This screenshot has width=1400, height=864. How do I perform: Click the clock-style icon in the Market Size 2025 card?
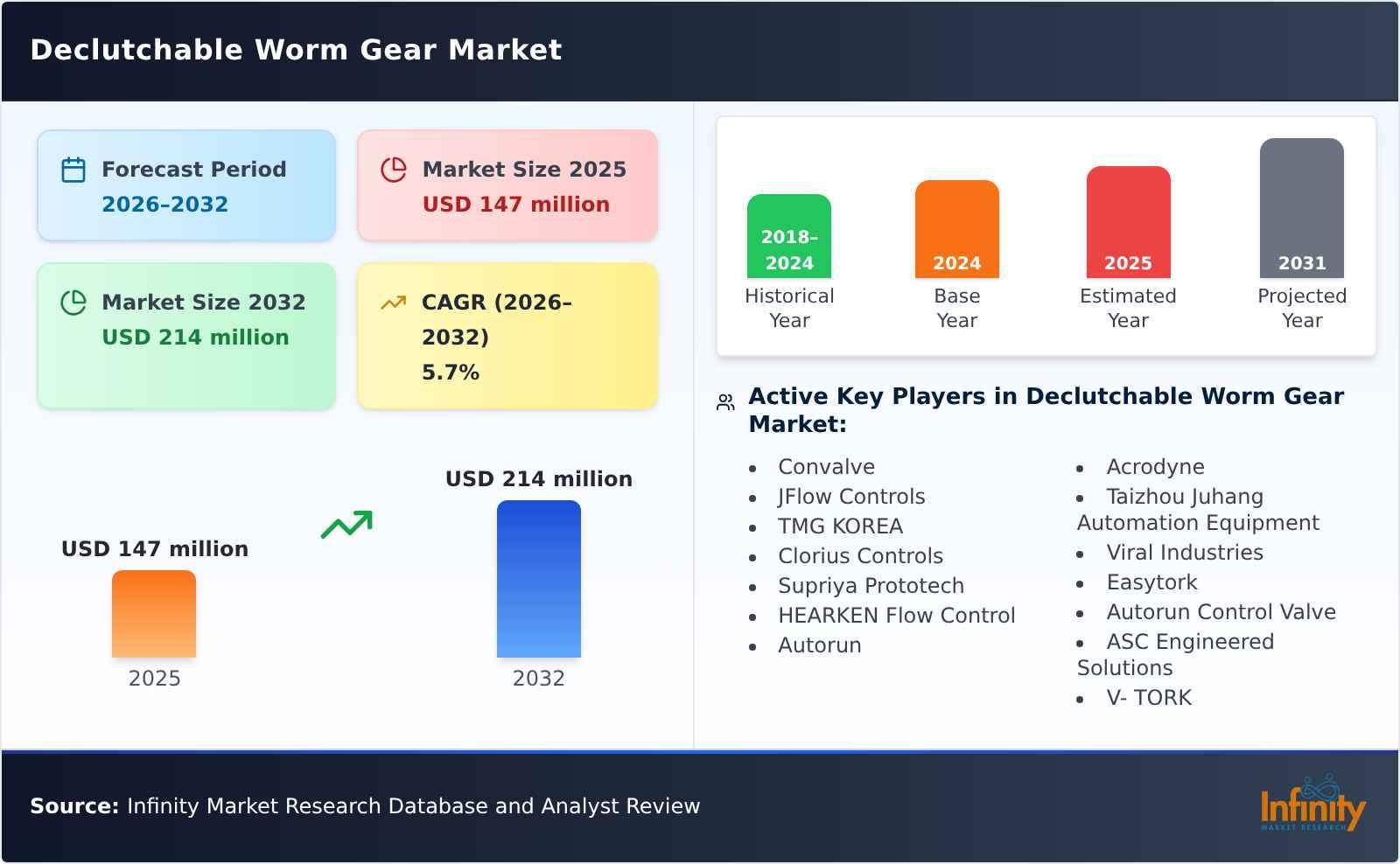pyautogui.click(x=394, y=168)
